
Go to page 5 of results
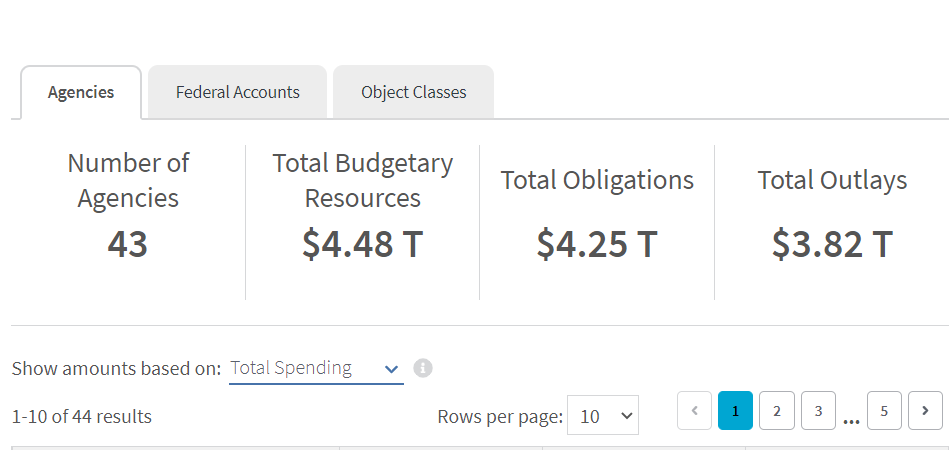coord(884,411)
